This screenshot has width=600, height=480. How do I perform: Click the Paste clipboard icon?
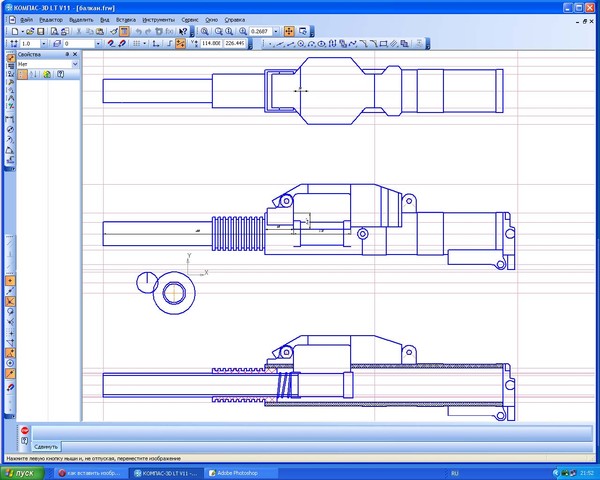[100, 31]
